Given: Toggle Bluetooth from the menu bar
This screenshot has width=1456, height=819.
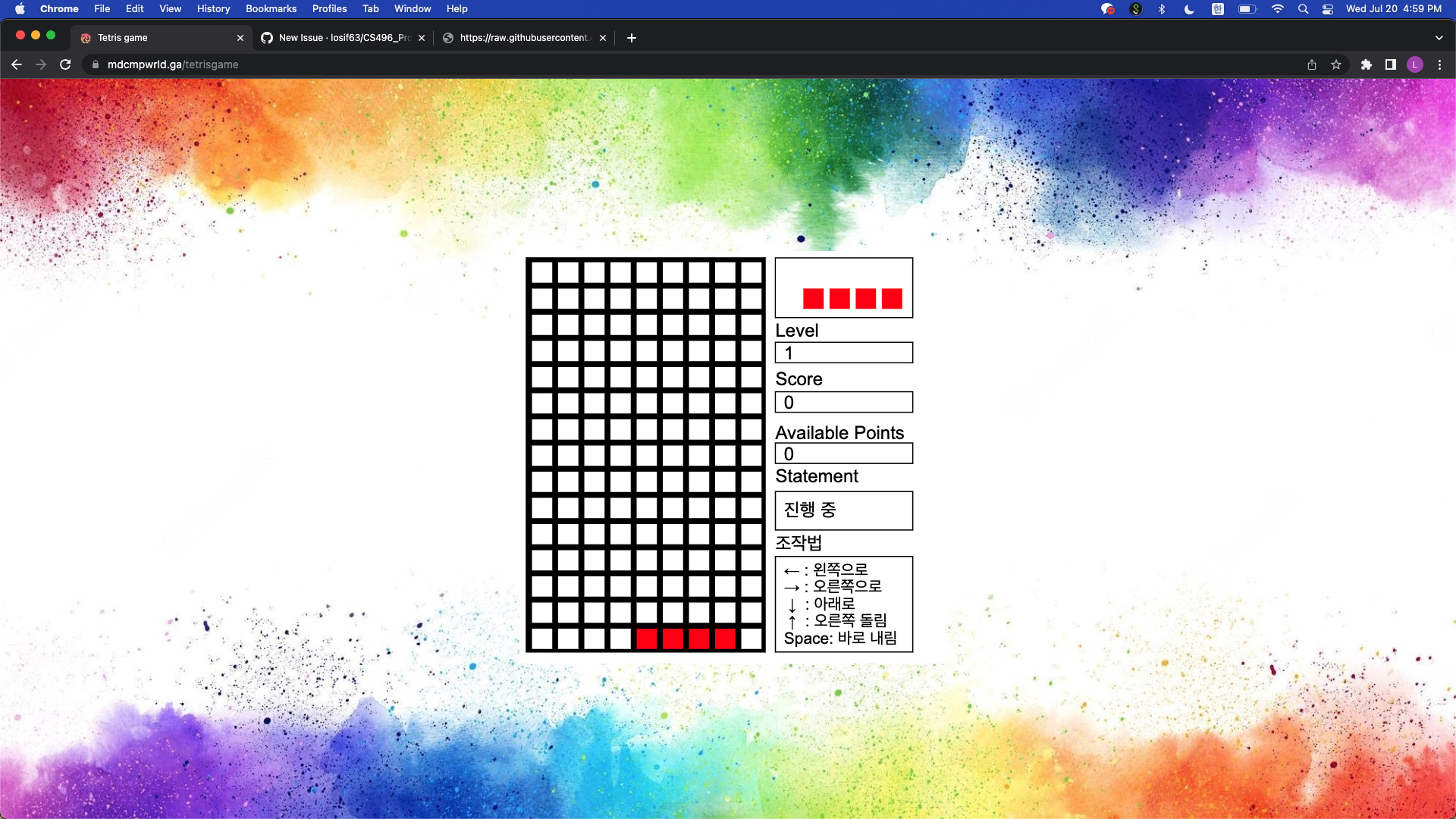Looking at the screenshot, I should [x=1161, y=9].
